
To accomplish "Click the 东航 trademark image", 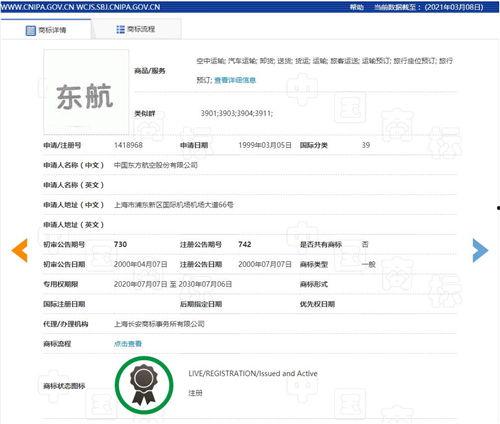I will coord(86,92).
